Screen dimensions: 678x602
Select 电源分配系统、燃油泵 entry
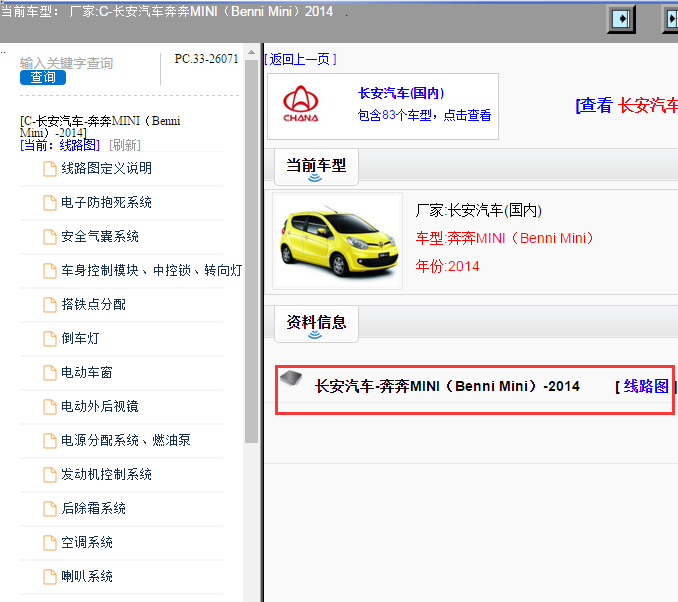click(x=126, y=440)
